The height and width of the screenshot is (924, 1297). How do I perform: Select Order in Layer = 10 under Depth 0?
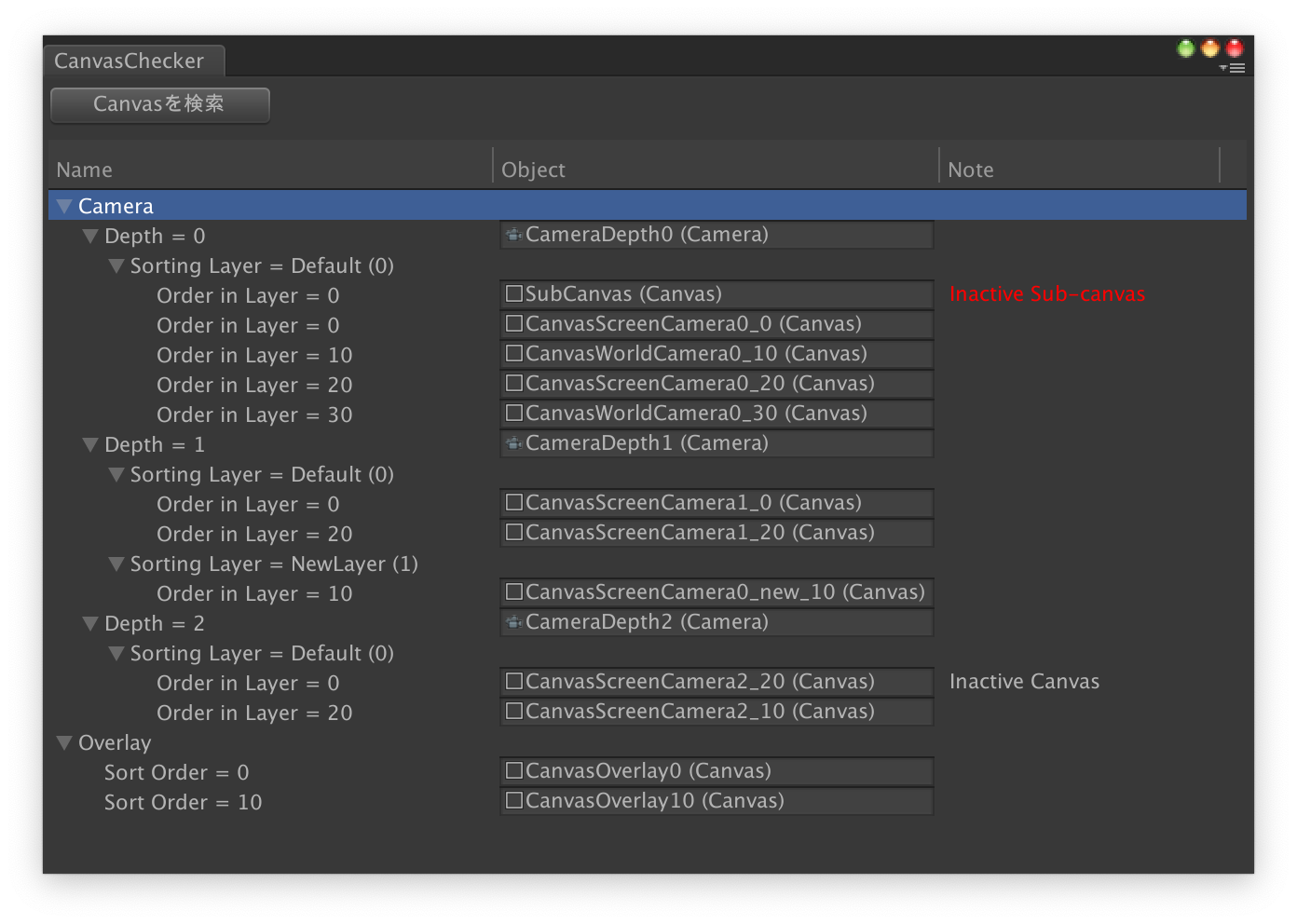click(254, 355)
